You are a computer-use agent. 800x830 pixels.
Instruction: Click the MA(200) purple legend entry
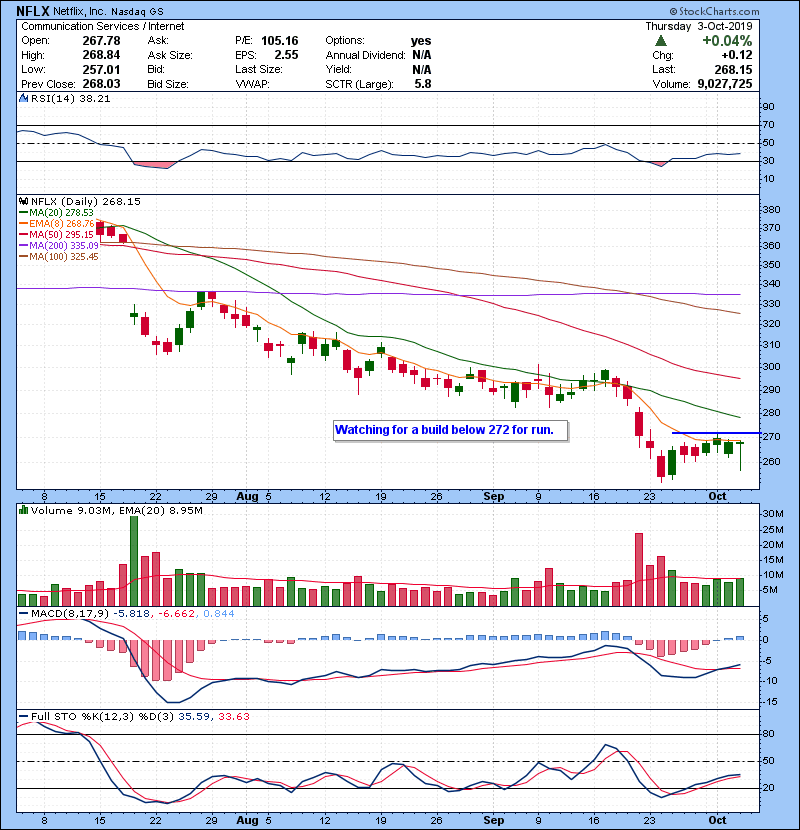[60, 246]
